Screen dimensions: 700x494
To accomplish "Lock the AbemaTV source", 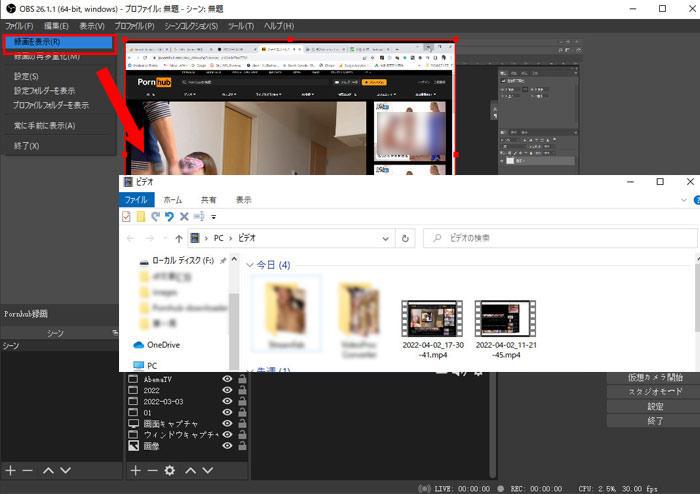I will [242, 379].
